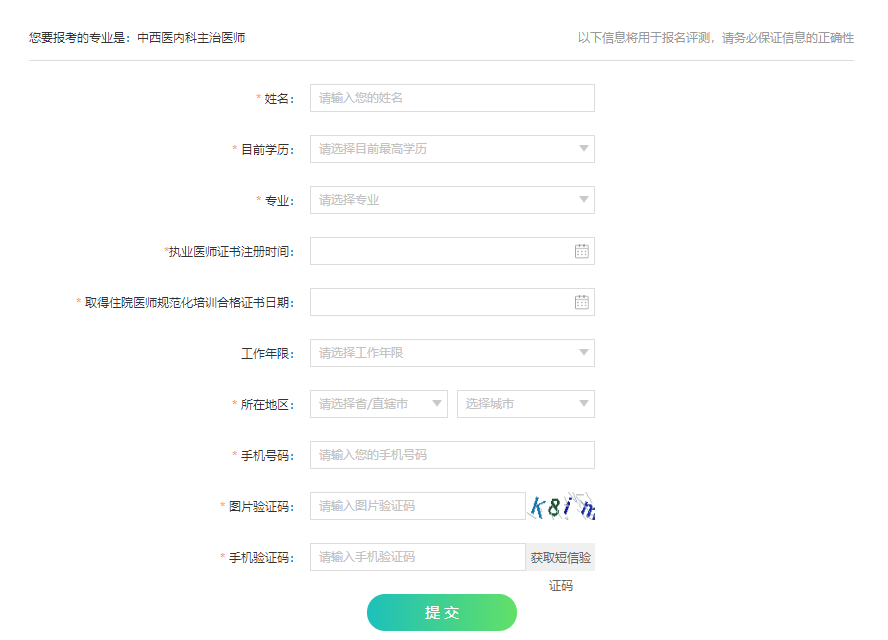Image resolution: width=888 pixels, height=640 pixels.
Task: Expand the 目前学历 education dropdown
Action: click(451, 149)
